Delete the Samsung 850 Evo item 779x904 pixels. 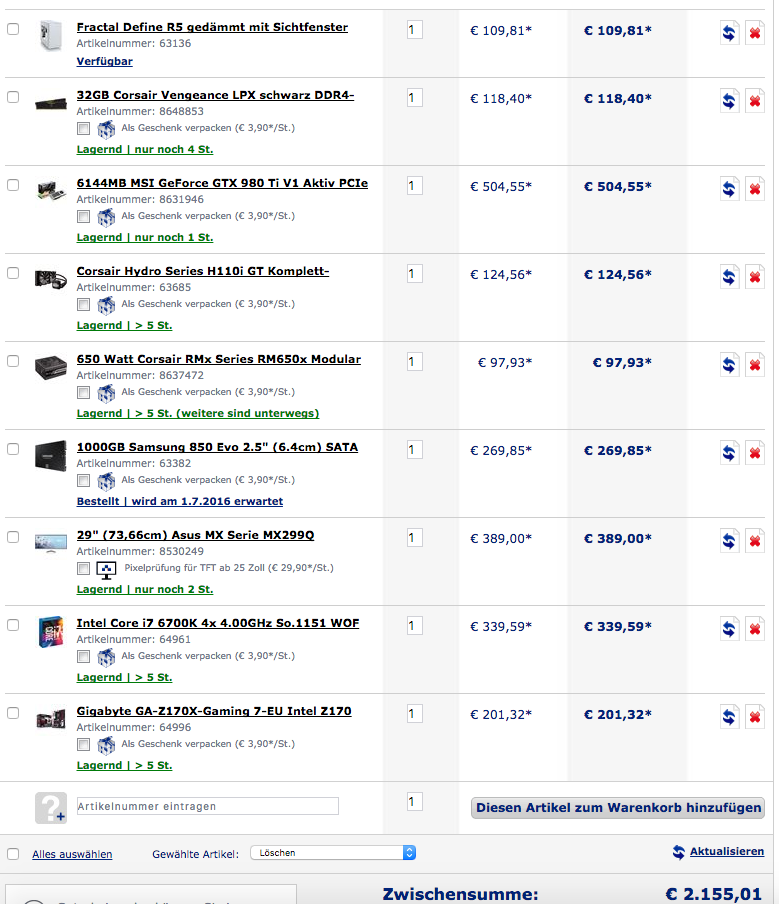[755, 453]
